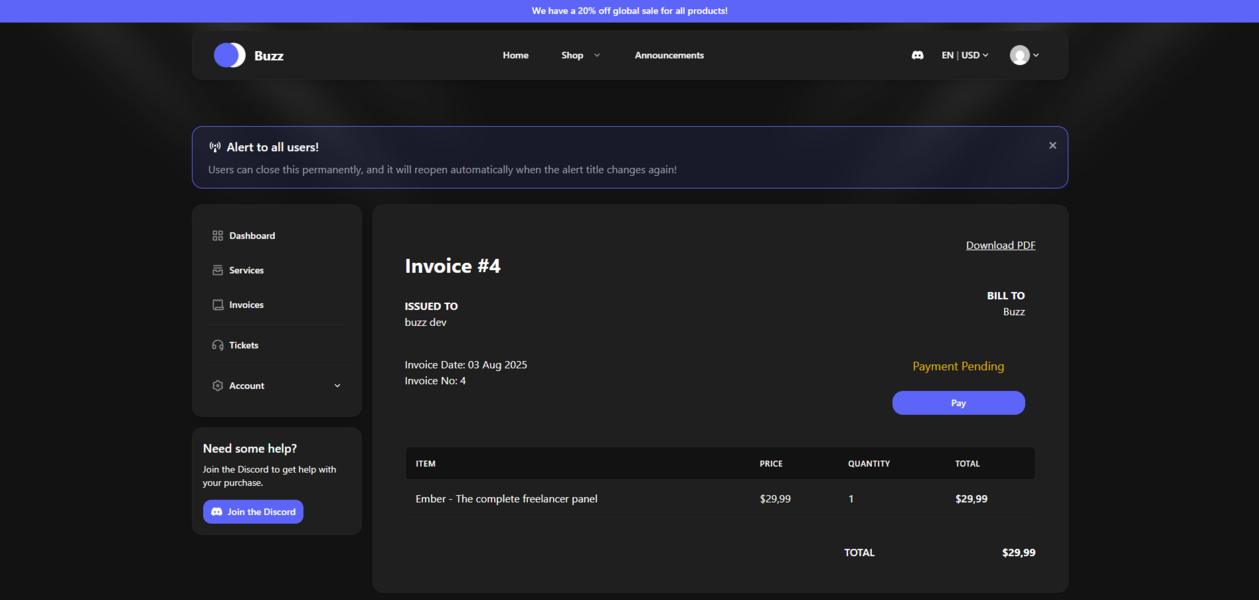Dismiss the alert with the X button
This screenshot has width=1259, height=600.
1052,145
